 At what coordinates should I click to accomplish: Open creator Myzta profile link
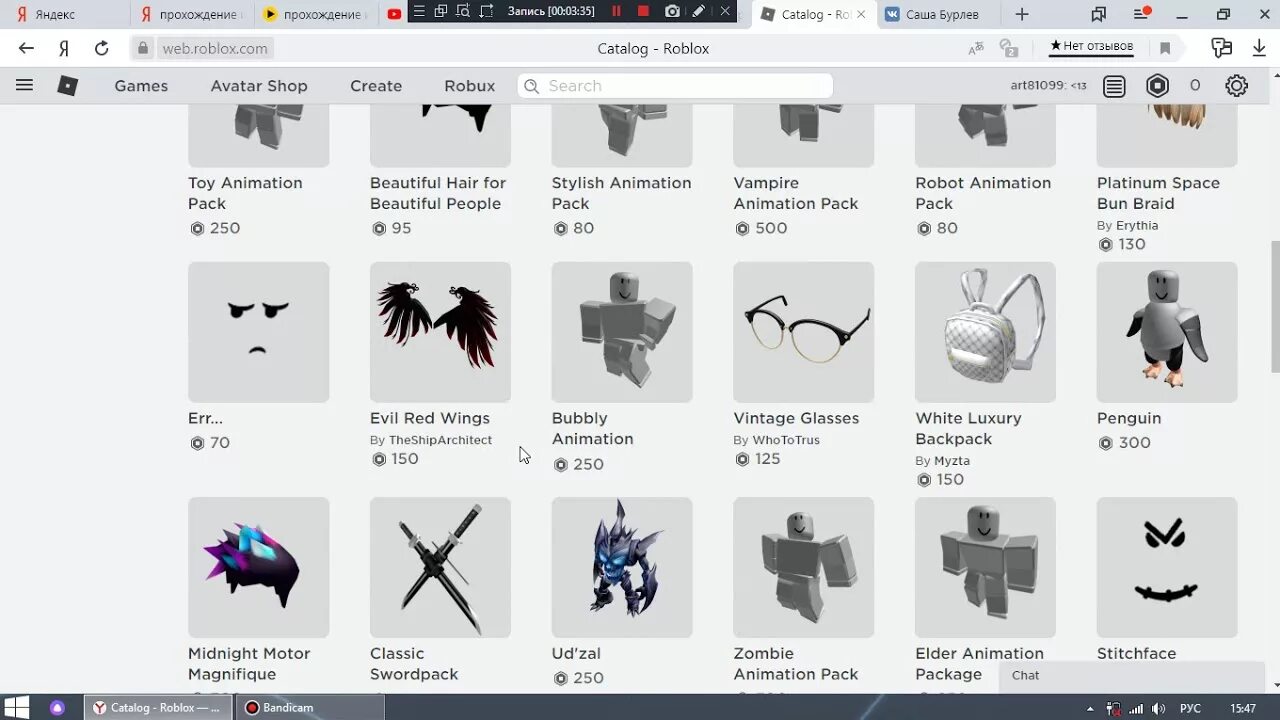click(952, 461)
